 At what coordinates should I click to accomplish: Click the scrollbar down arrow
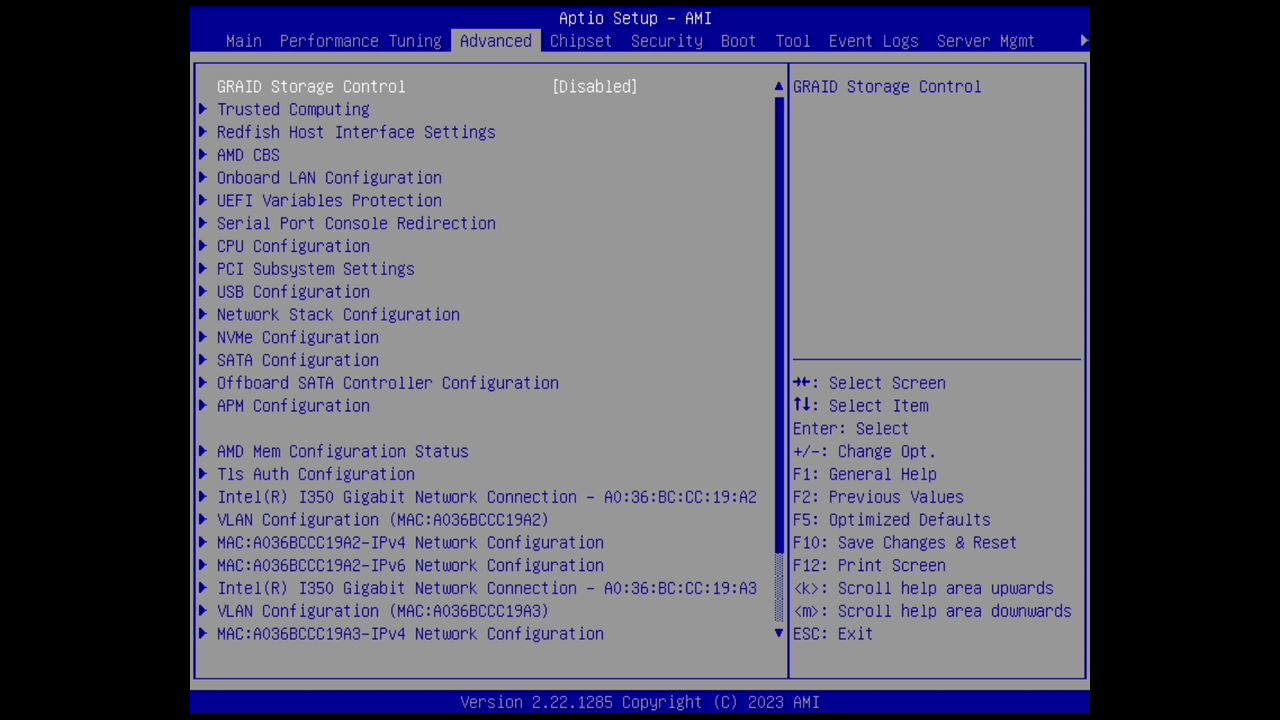pos(779,634)
